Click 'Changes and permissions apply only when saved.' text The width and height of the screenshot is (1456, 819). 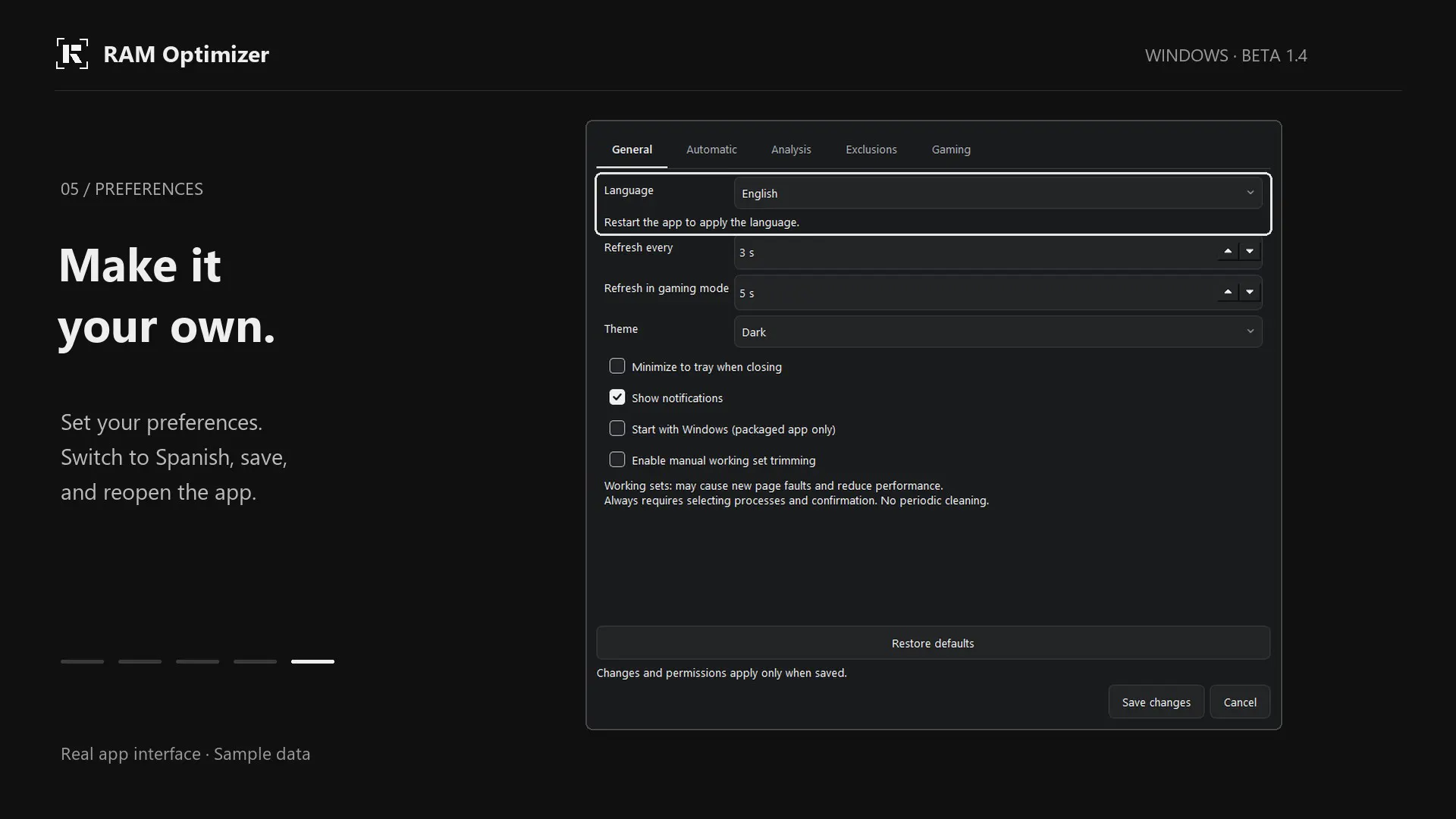(721, 673)
